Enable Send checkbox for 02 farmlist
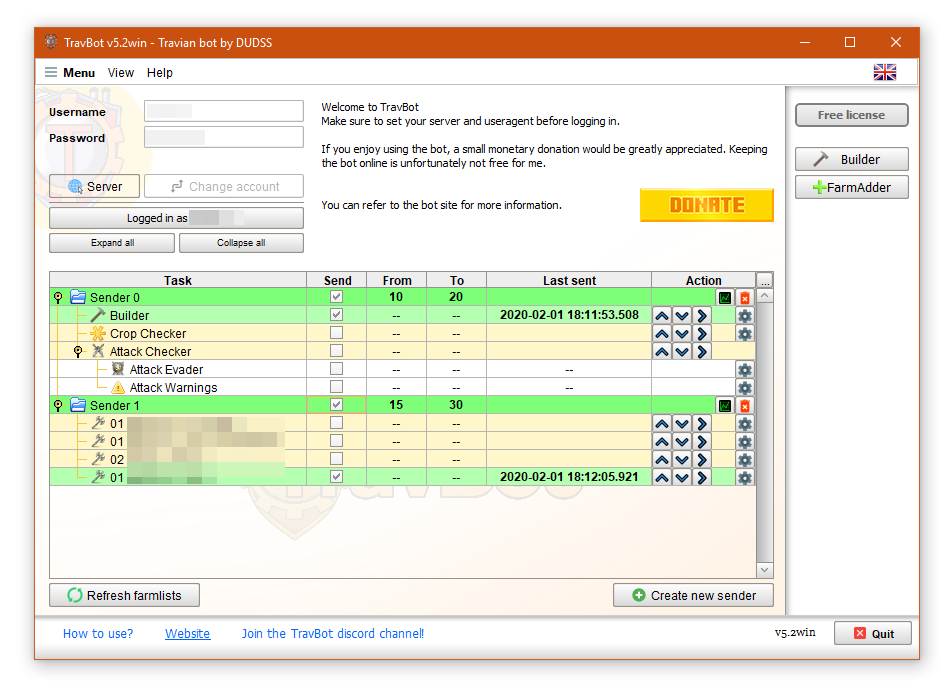 point(336,459)
